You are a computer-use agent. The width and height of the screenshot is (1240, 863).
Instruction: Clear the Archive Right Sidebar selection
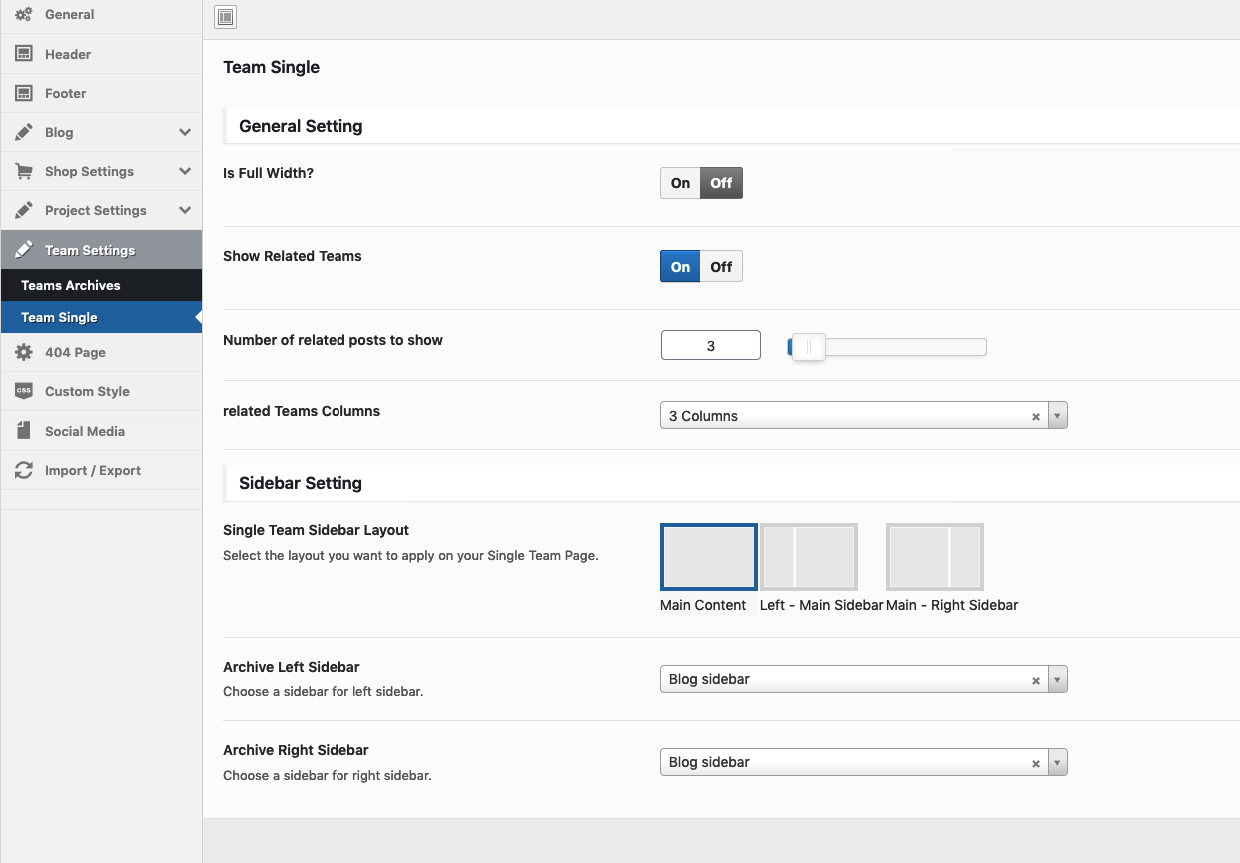[1036, 764]
